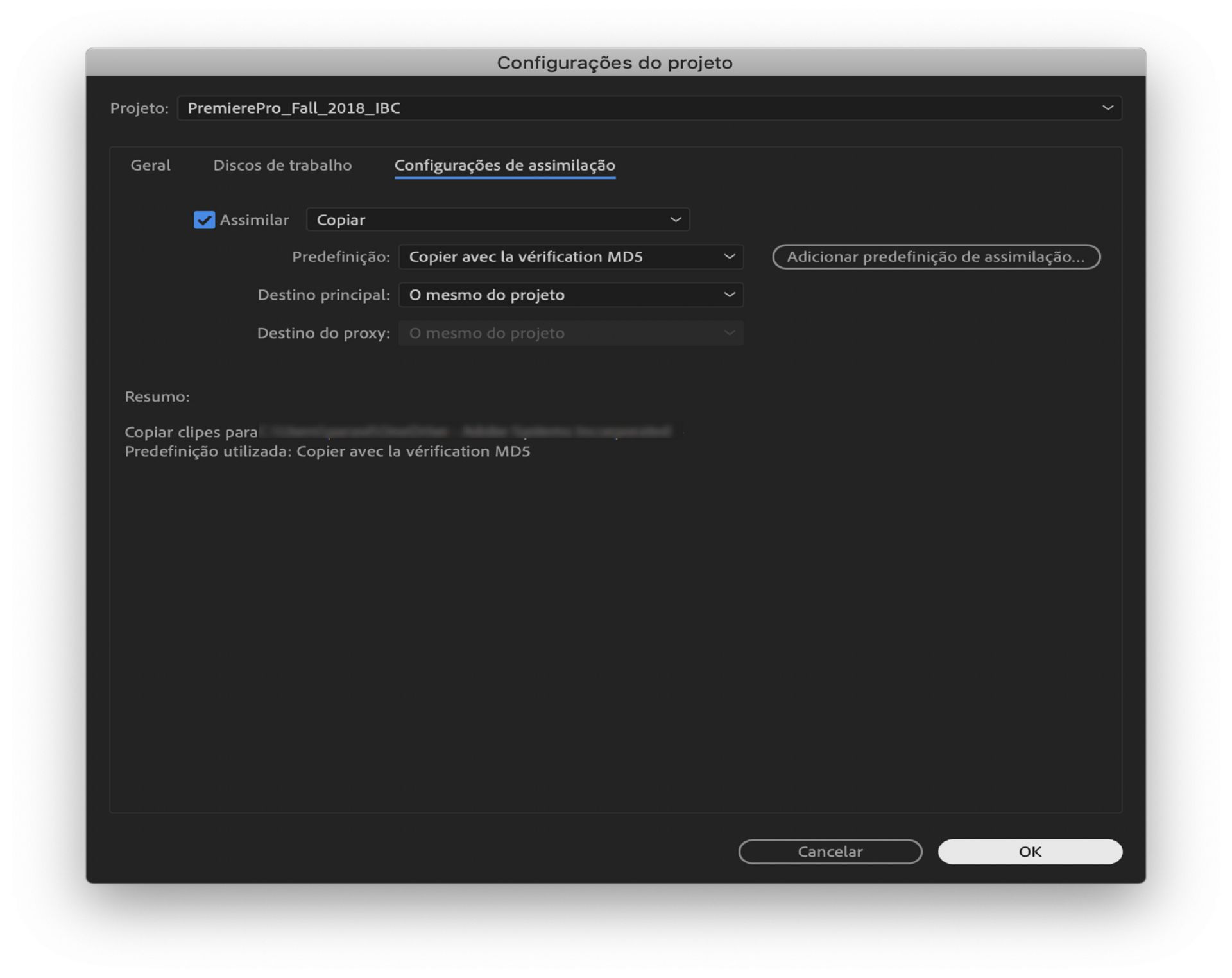Switch to the Discos de trabalho tab

(282, 165)
